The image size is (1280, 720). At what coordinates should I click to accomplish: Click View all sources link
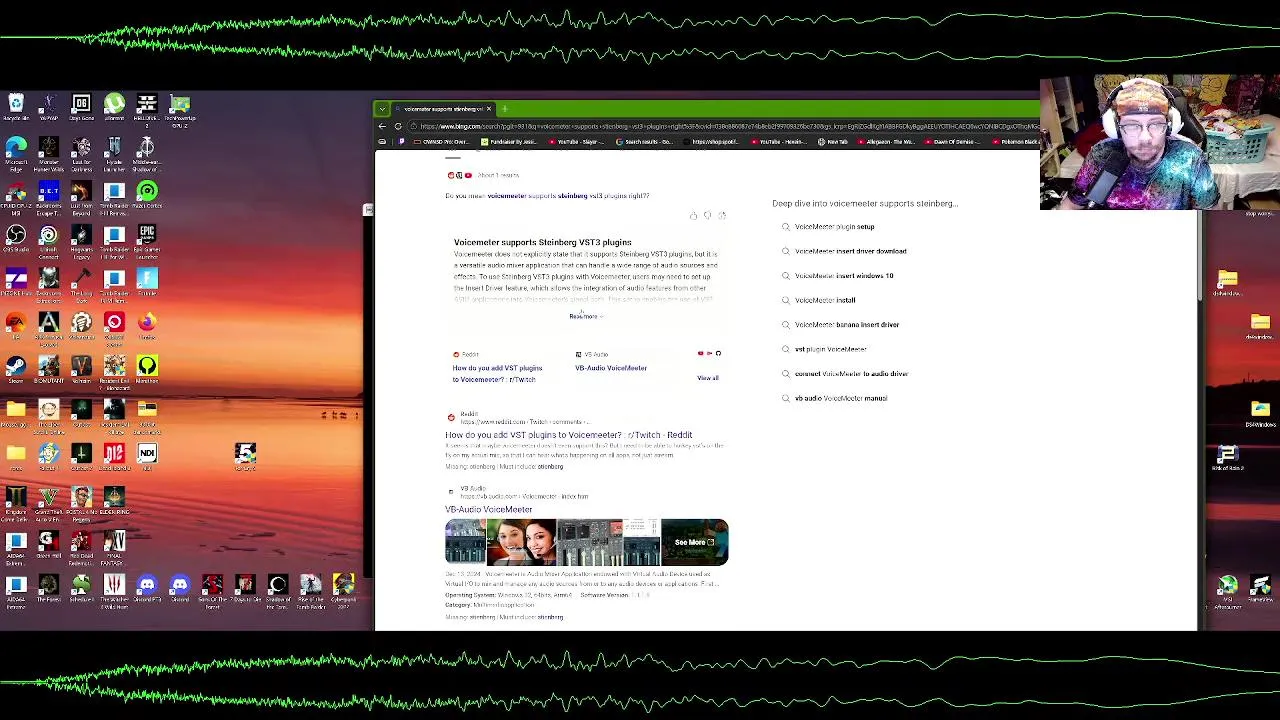(x=708, y=378)
